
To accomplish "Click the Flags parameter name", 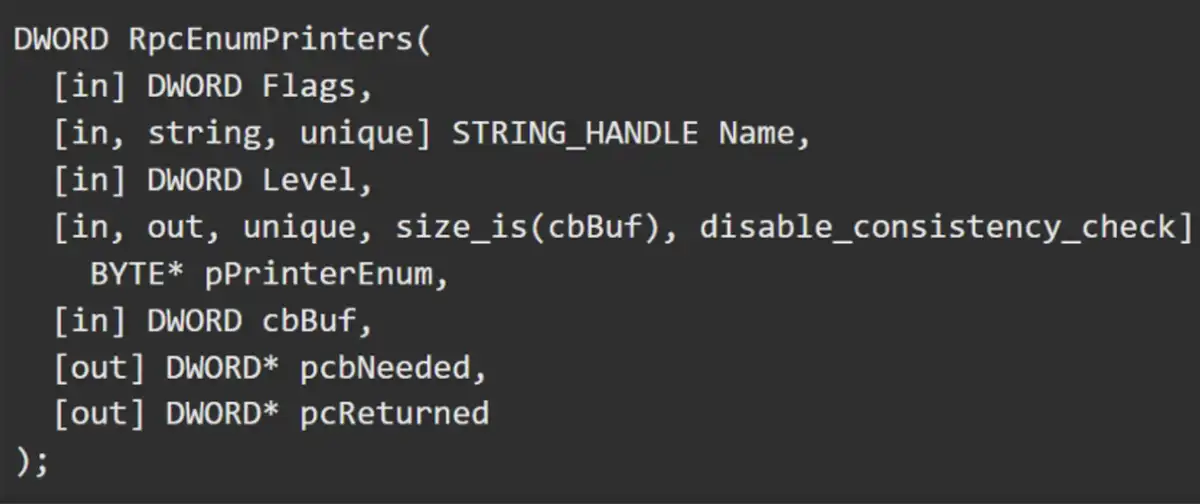I will (309, 87).
